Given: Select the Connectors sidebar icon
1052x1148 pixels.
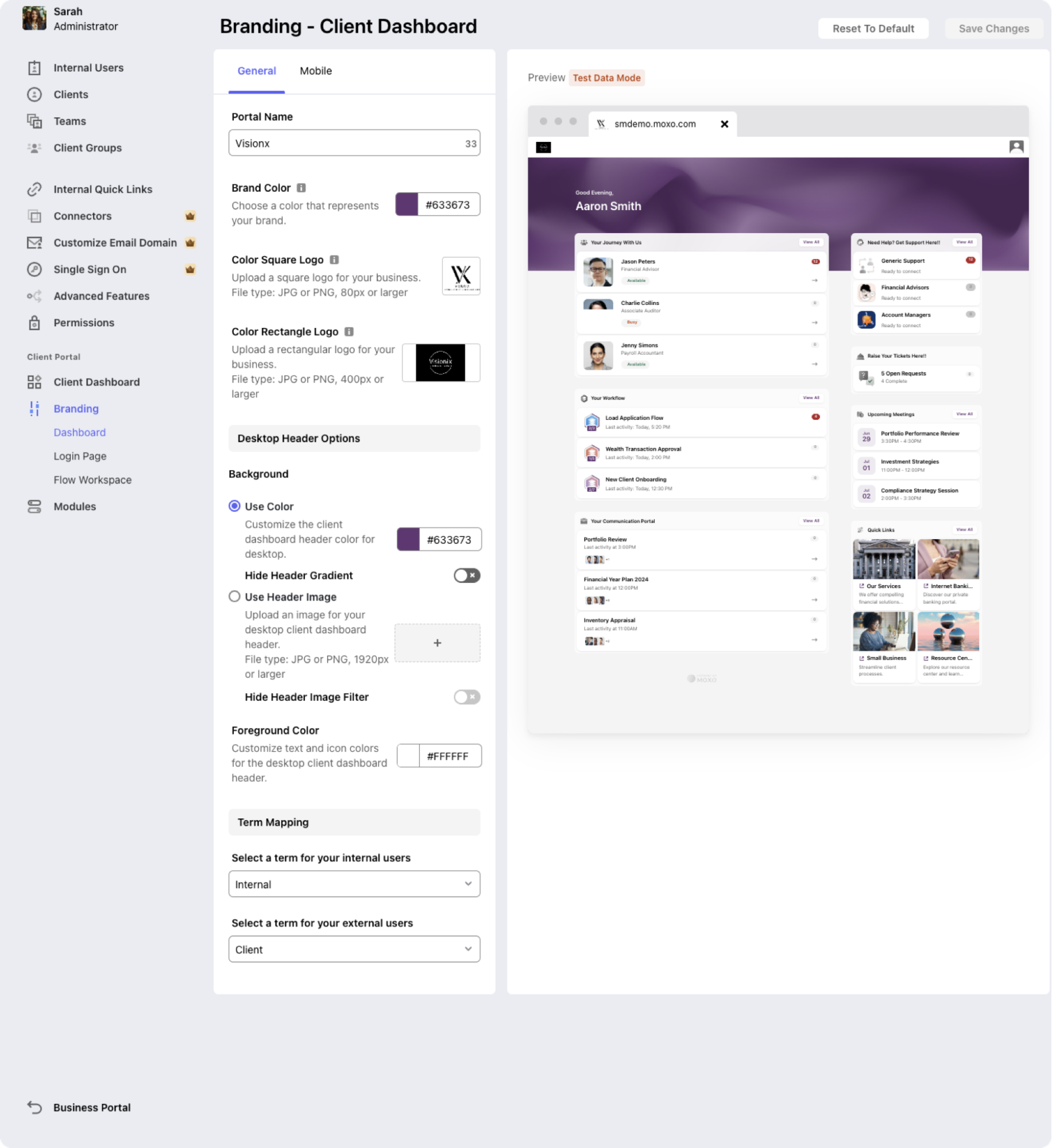Looking at the screenshot, I should pos(34,216).
